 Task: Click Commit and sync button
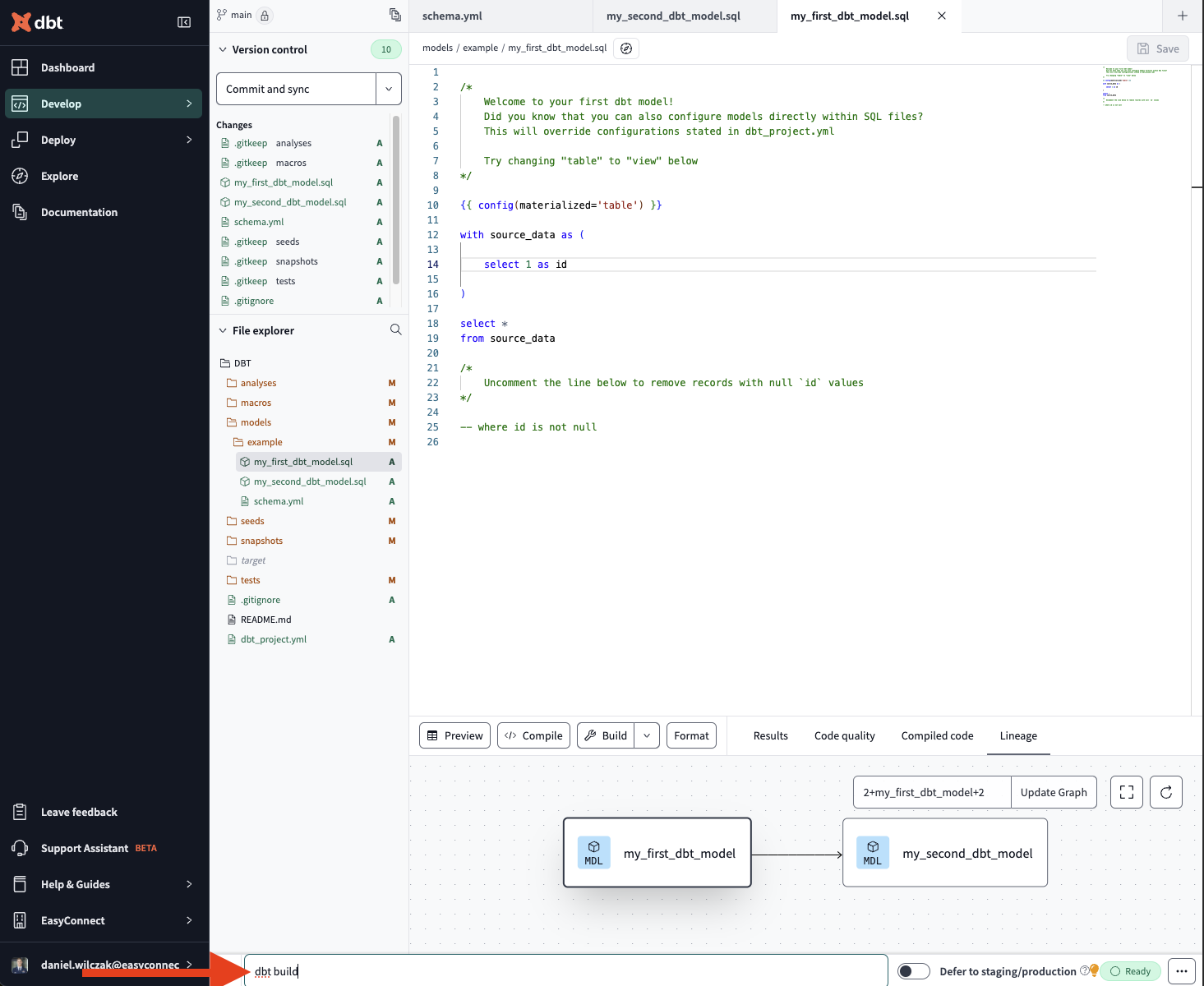(296, 89)
